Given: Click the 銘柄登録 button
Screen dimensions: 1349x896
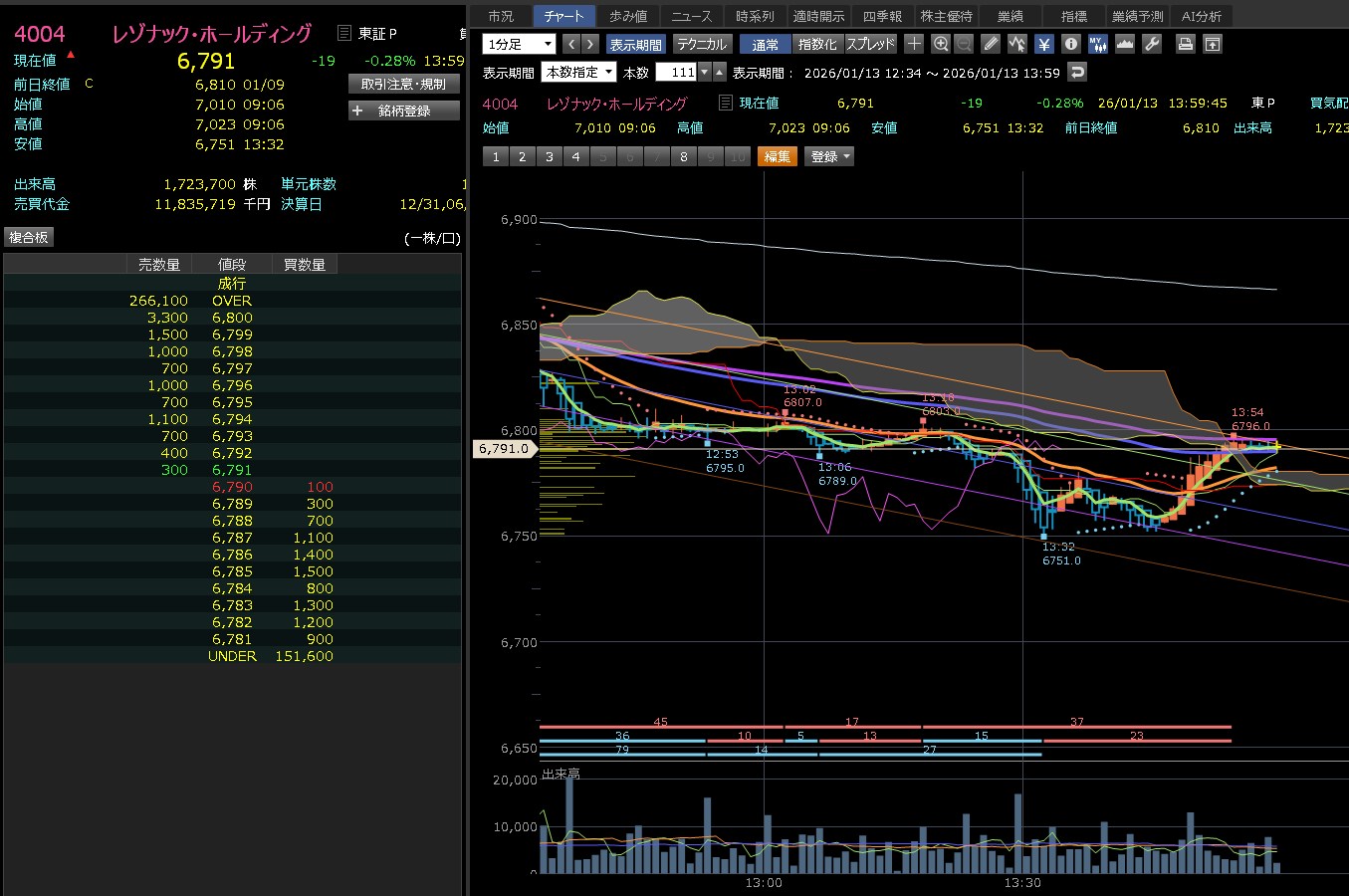Looking at the screenshot, I should tap(404, 111).
